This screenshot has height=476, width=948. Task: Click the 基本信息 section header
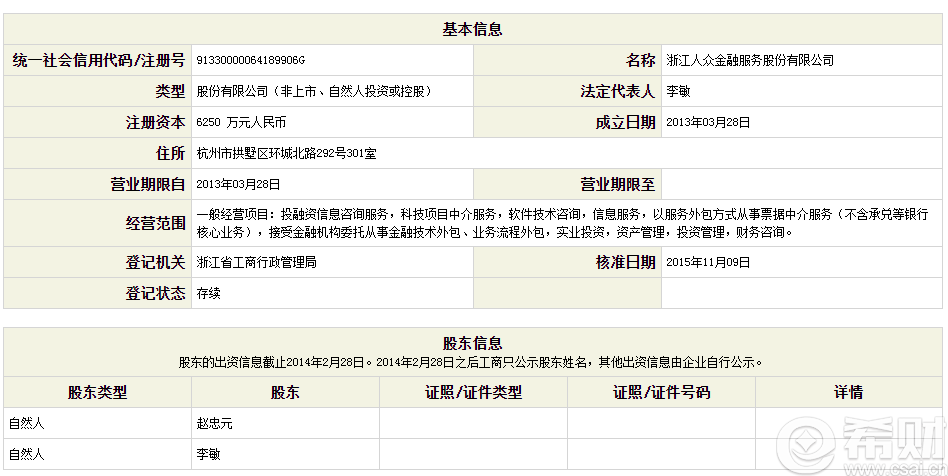[472, 29]
